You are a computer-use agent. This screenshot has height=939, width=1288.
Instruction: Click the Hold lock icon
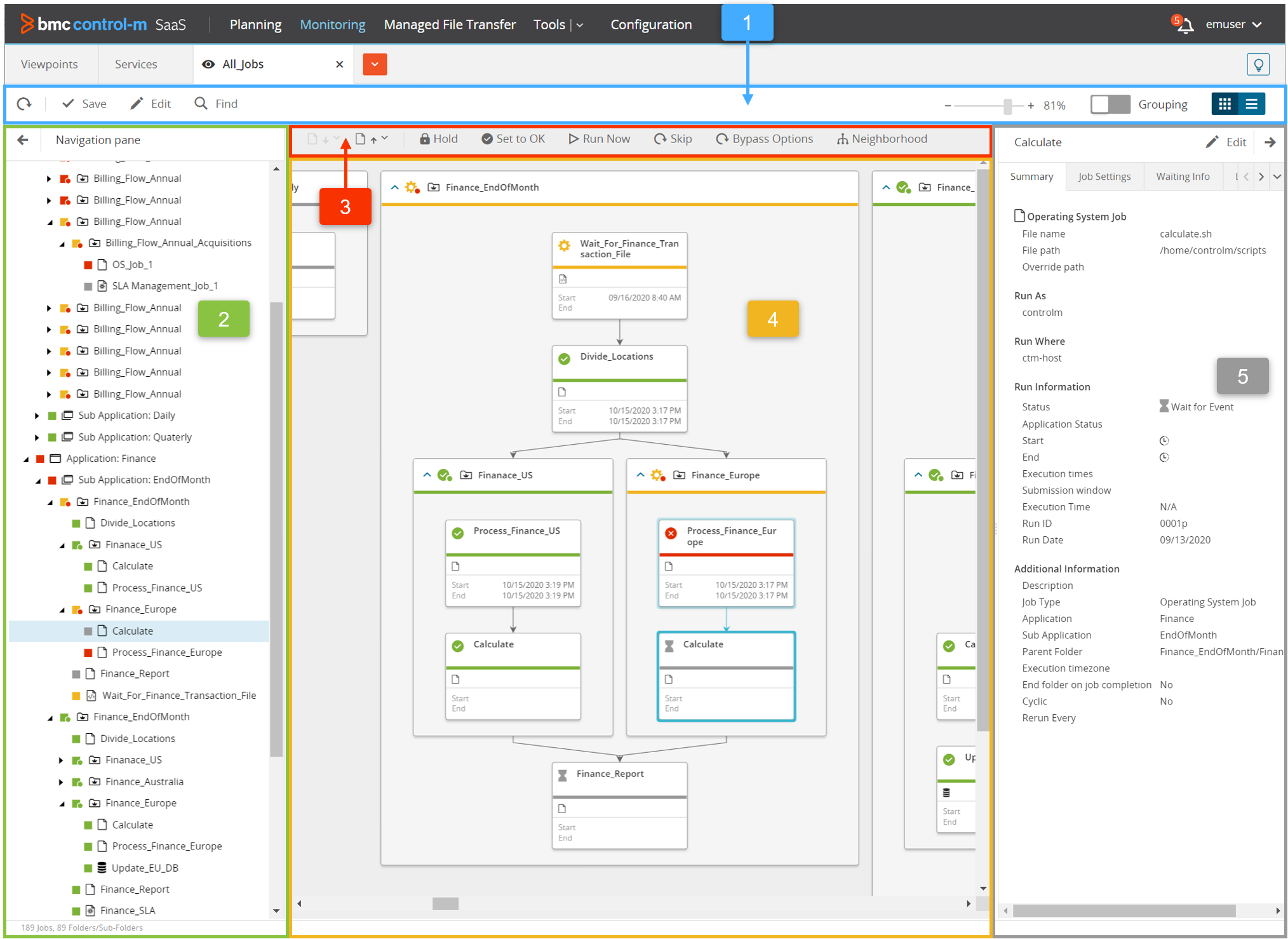(x=425, y=139)
